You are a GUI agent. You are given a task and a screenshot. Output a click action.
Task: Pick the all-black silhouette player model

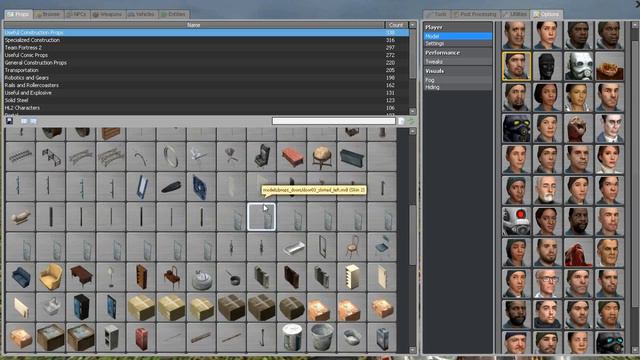click(547, 66)
